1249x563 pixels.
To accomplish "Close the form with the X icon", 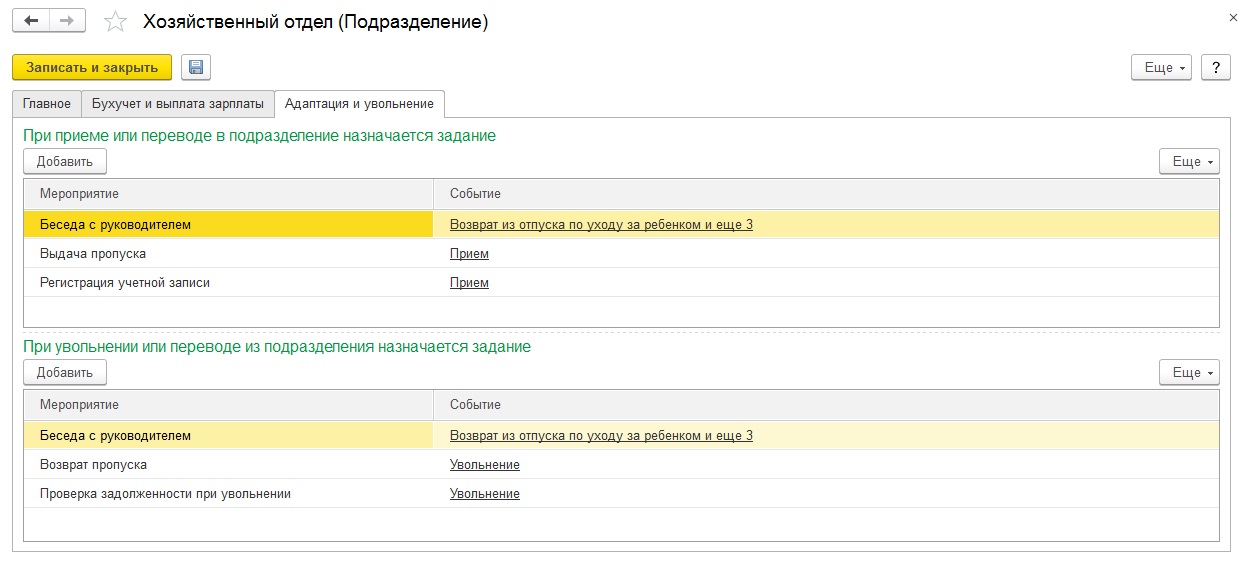I will pos(1230,18).
